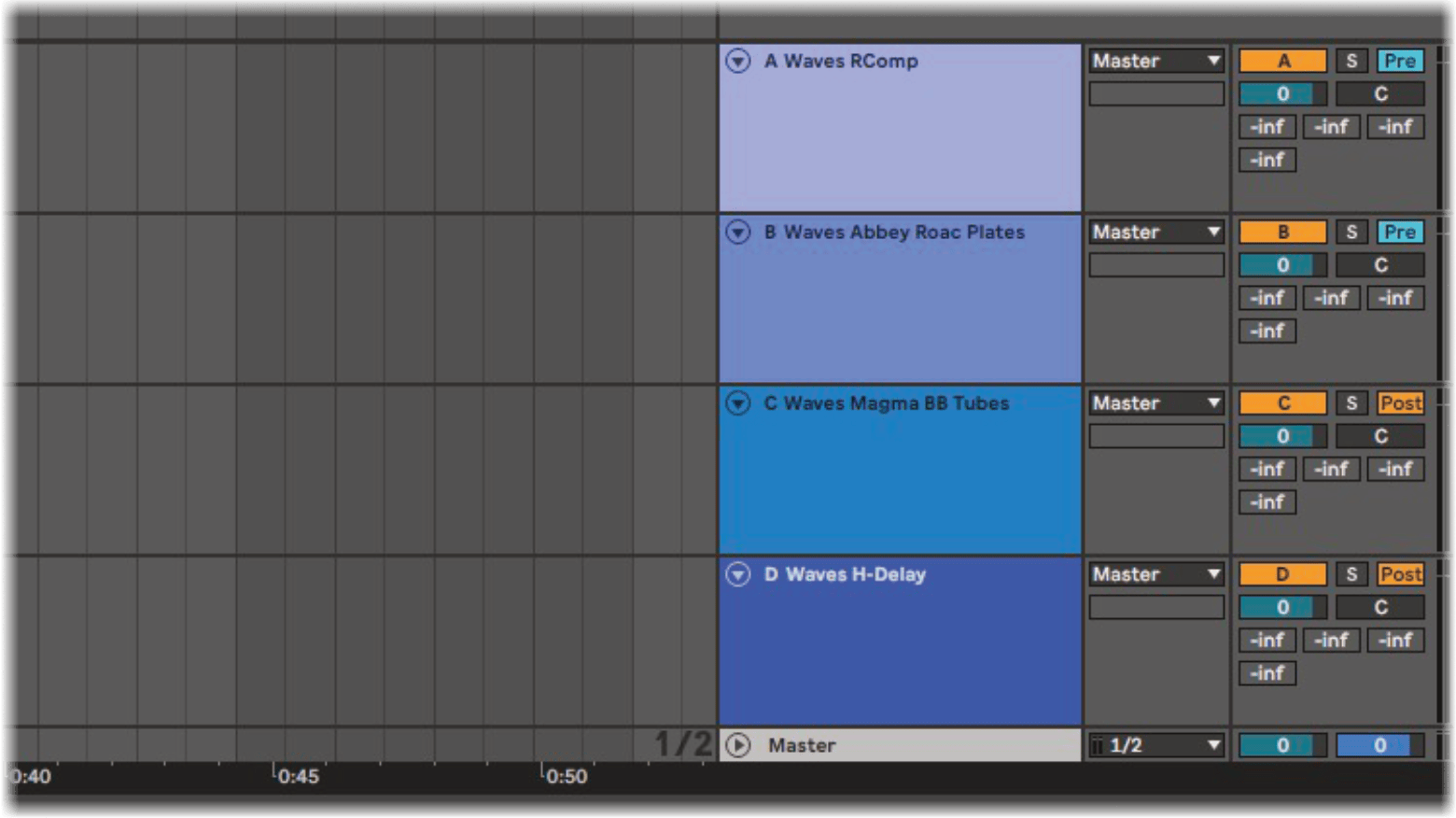Toggle the orange C track activator

[x=1282, y=402]
